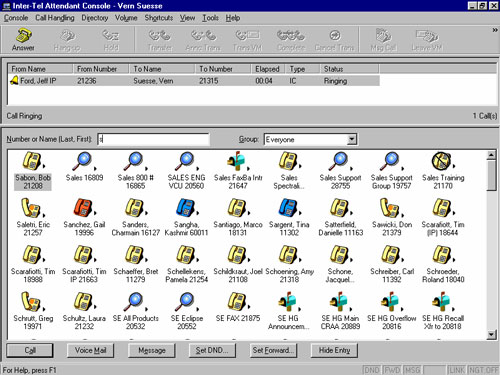This screenshot has width=500, height=375.
Task: Open dropdown arrow beside Schroeder, Roland icon
Action: (x=454, y=260)
